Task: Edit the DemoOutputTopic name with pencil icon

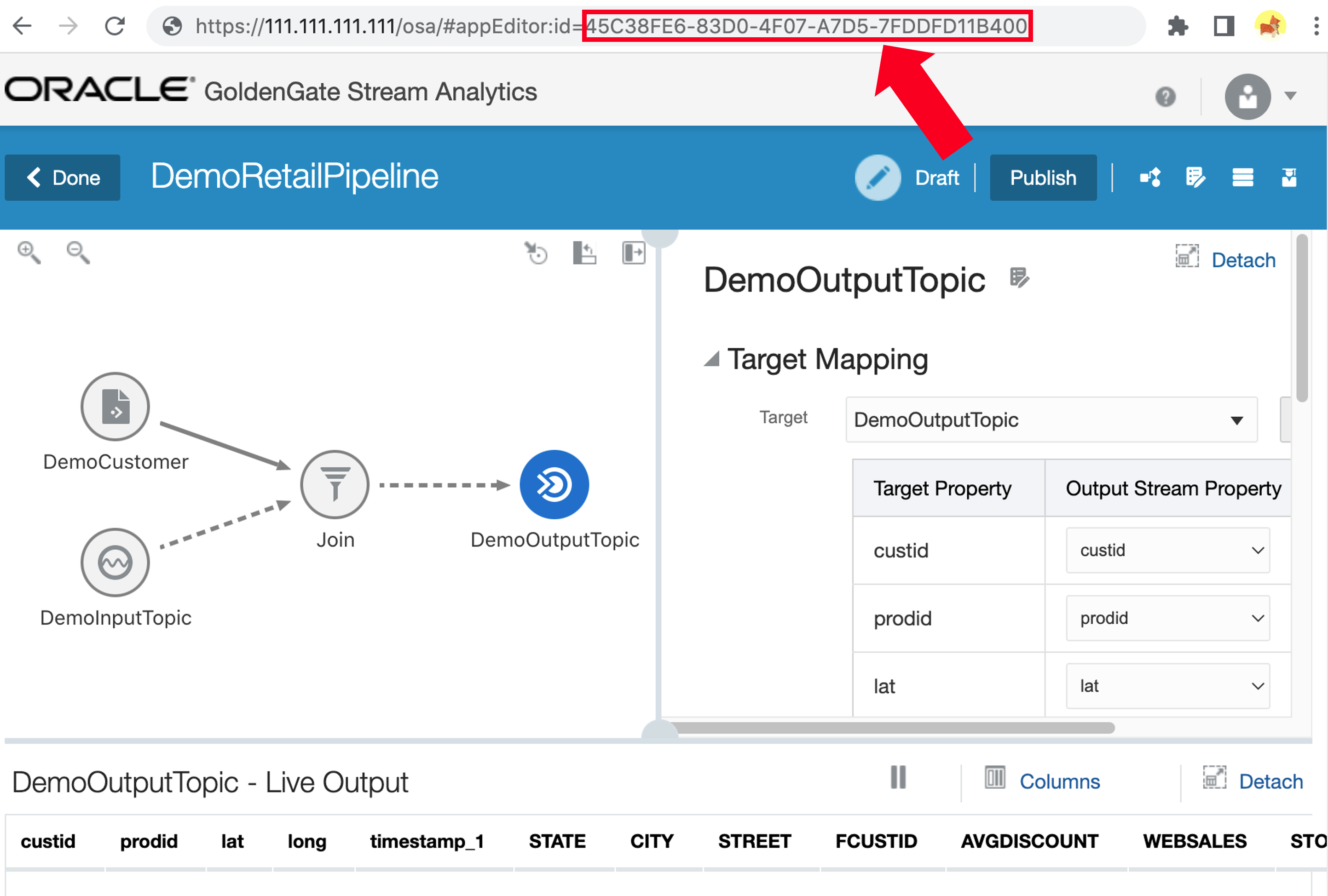Action: coord(1020,279)
